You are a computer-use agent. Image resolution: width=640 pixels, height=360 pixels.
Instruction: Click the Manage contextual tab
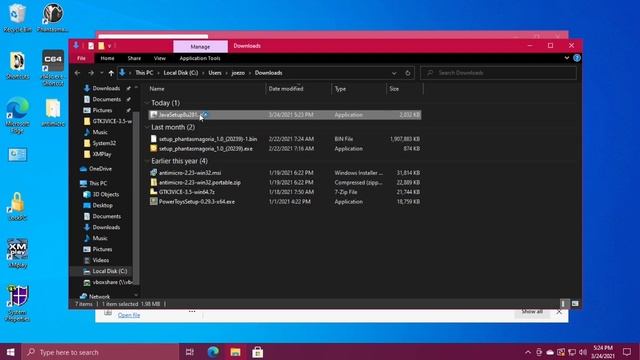pos(200,47)
